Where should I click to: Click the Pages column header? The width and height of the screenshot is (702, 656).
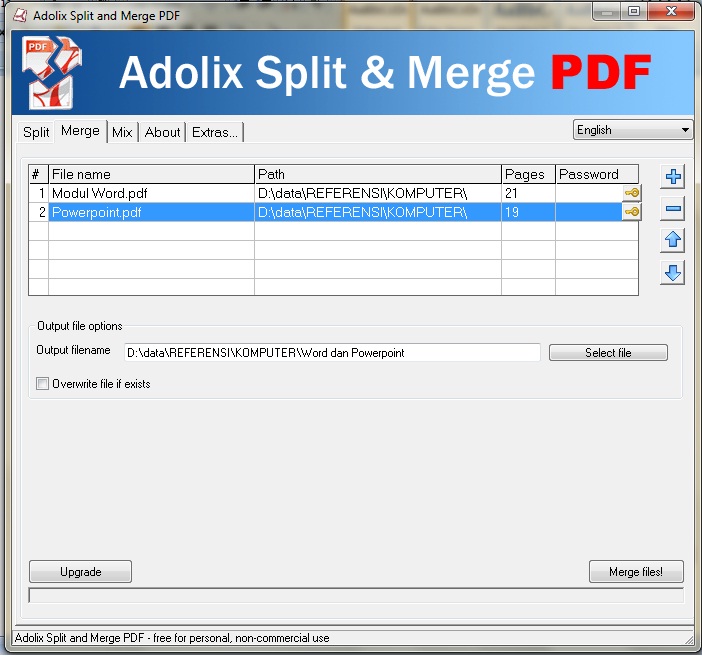point(527,174)
